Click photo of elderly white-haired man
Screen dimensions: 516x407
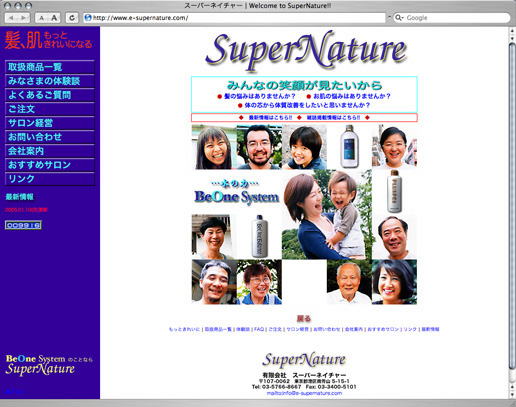(349, 282)
